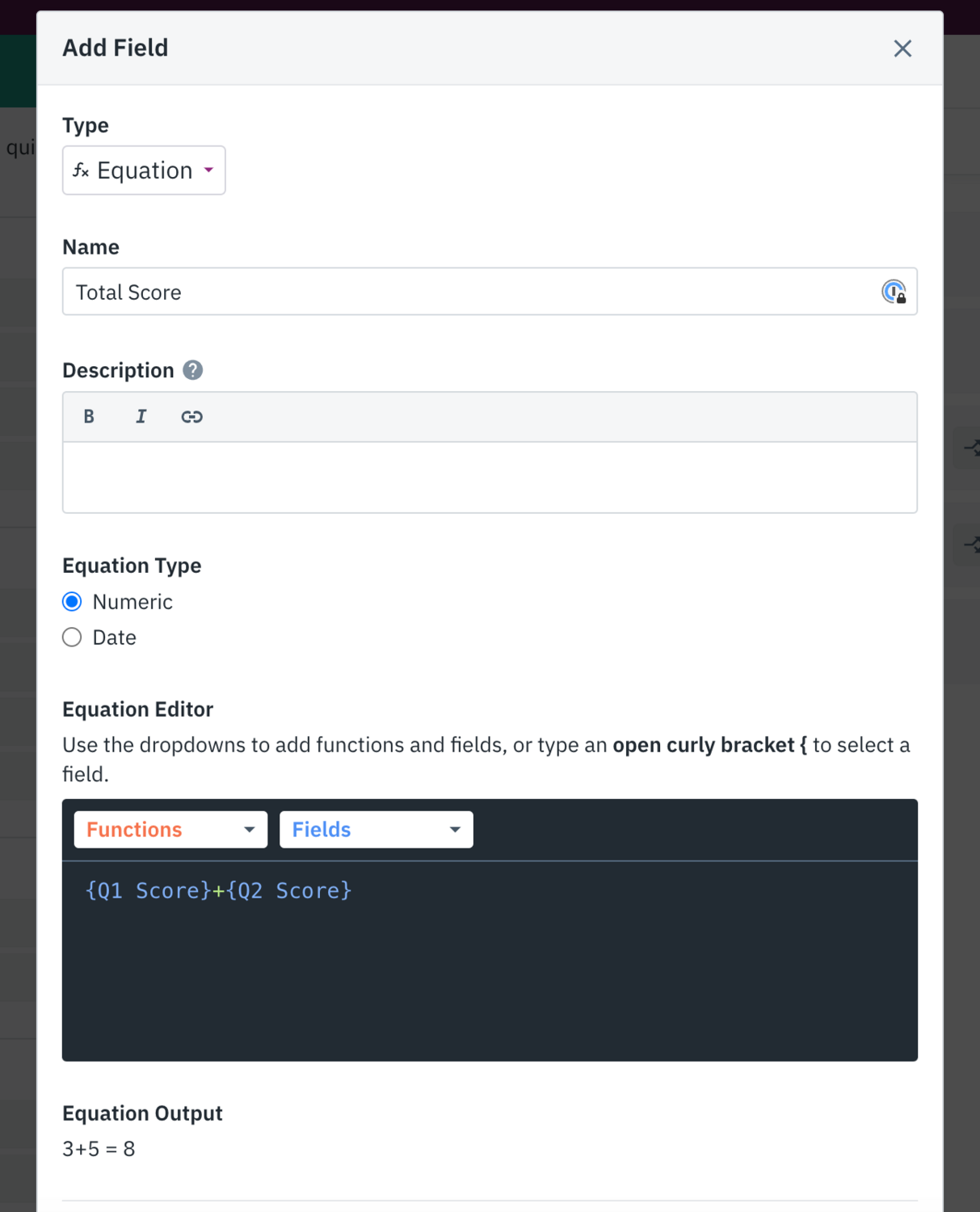Click the 1Password autofill icon in Name field
This screenshot has width=980, height=1212.
894,292
